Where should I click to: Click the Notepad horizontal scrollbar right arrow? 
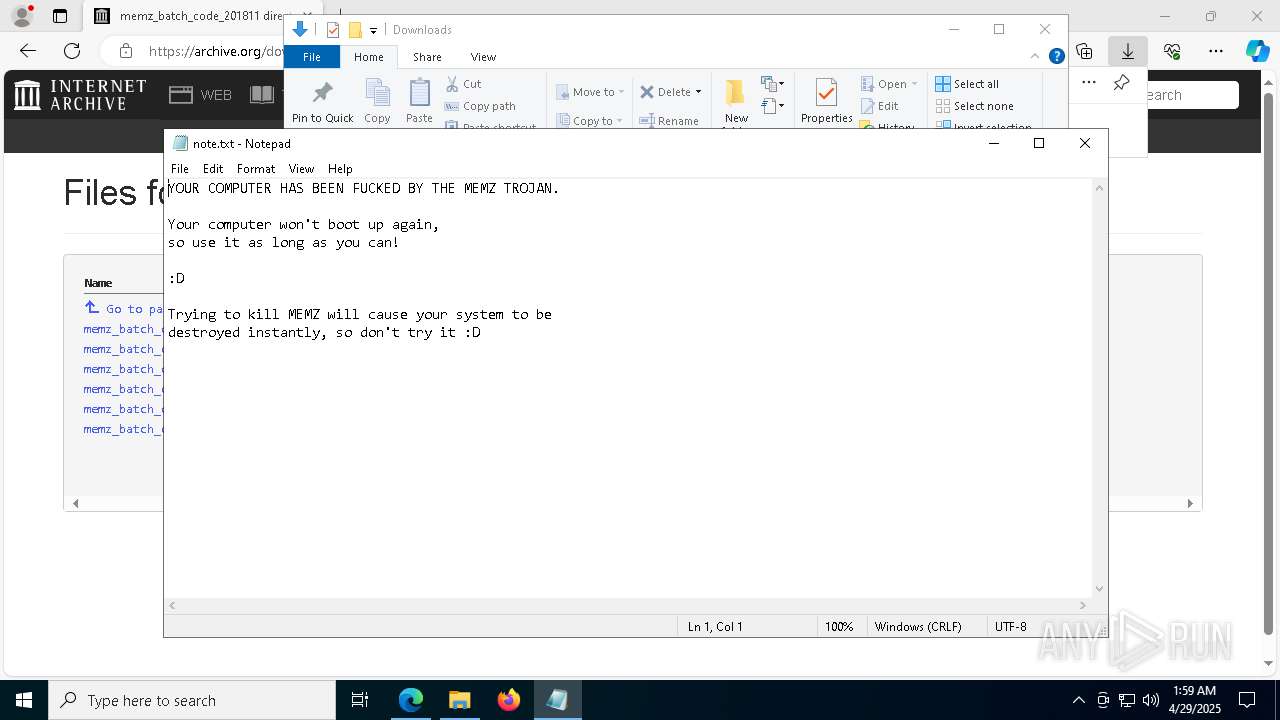click(1082, 605)
